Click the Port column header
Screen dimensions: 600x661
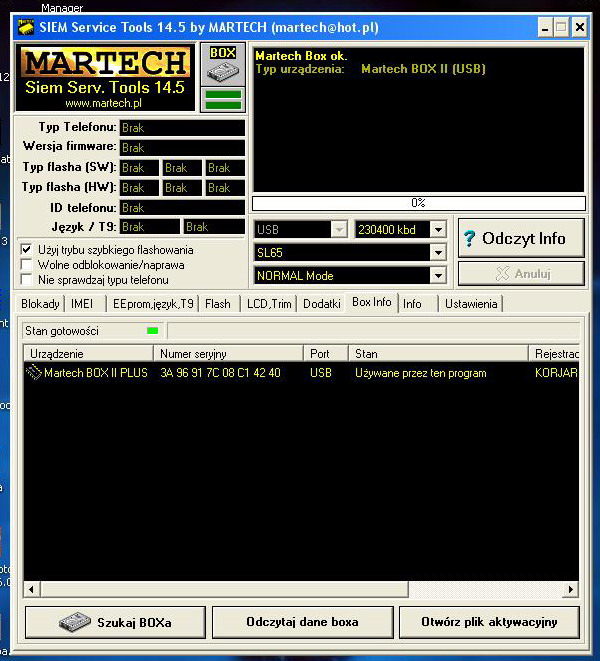click(x=326, y=354)
